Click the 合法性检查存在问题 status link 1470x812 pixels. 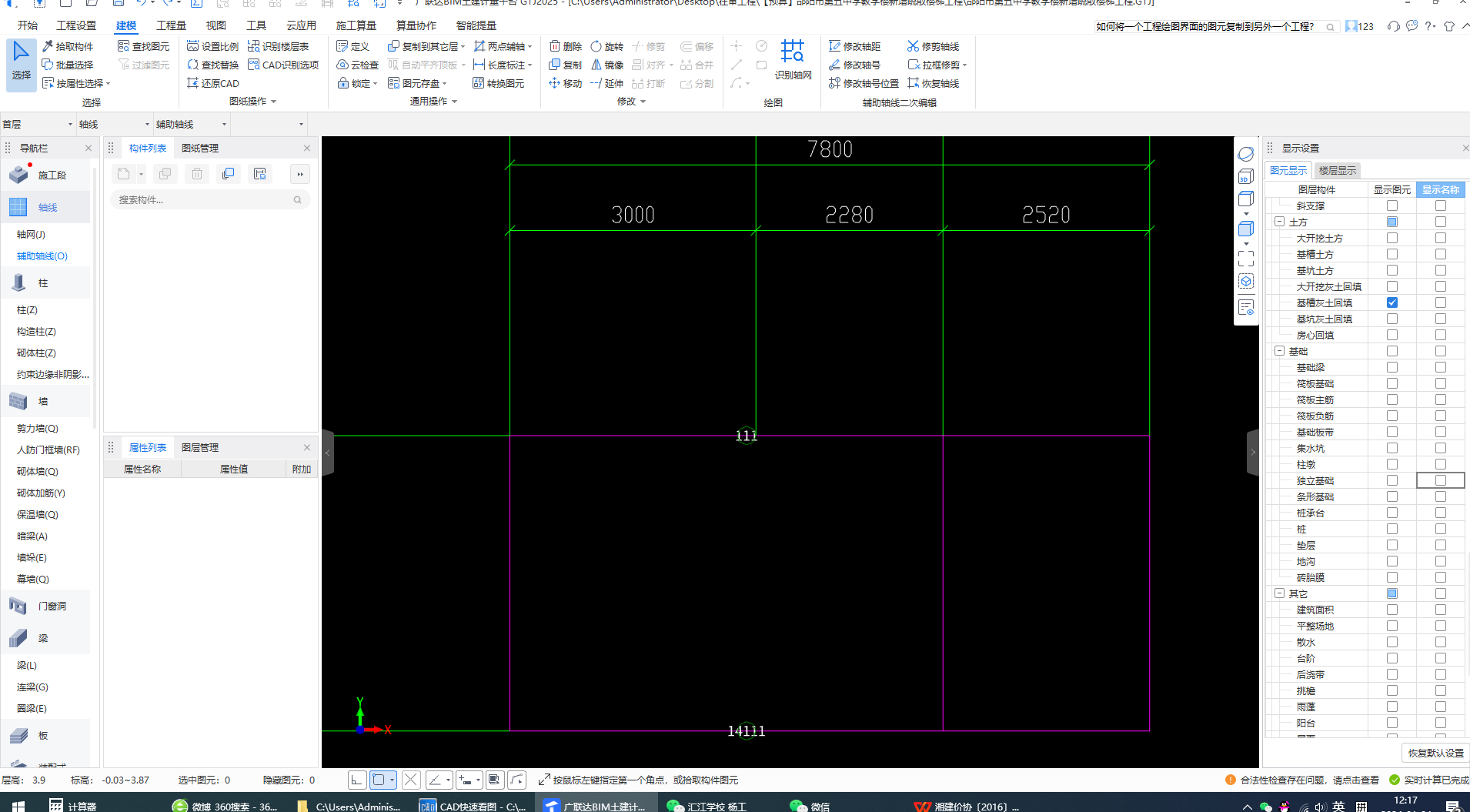click(x=1302, y=780)
